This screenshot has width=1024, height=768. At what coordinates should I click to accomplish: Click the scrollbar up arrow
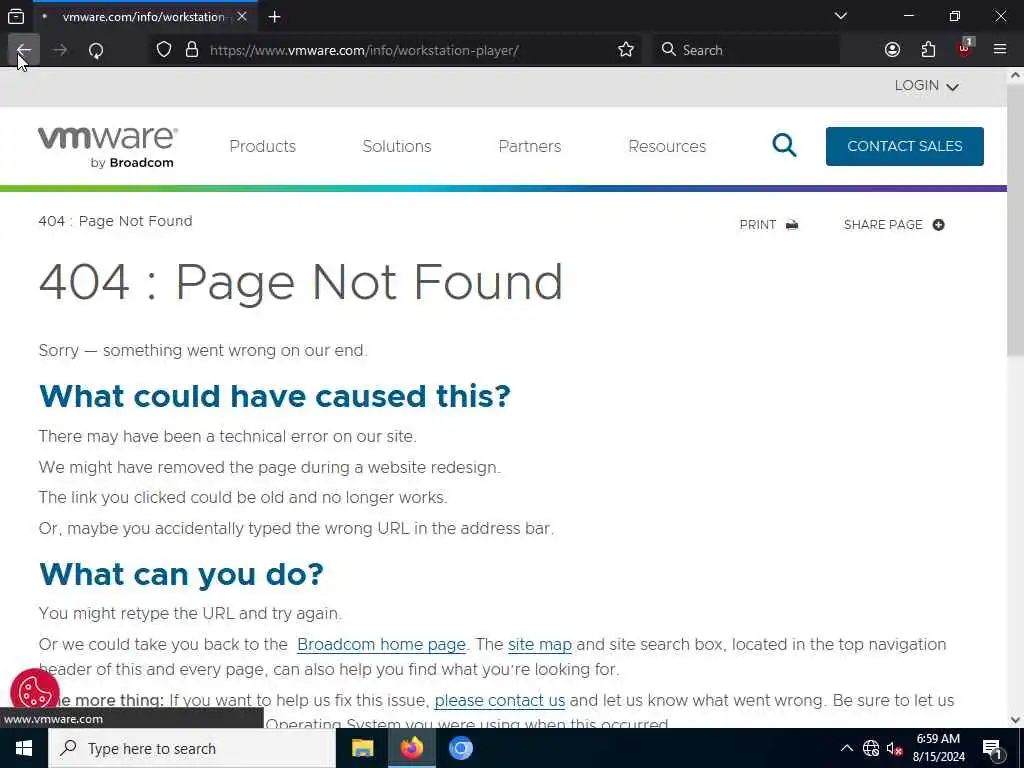1015,76
